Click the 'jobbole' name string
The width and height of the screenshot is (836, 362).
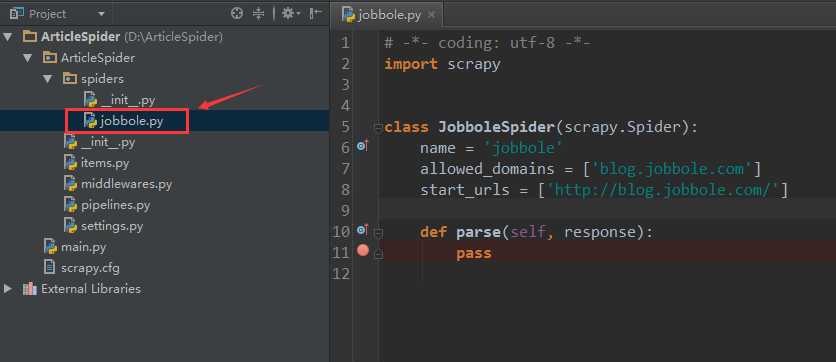pos(523,148)
